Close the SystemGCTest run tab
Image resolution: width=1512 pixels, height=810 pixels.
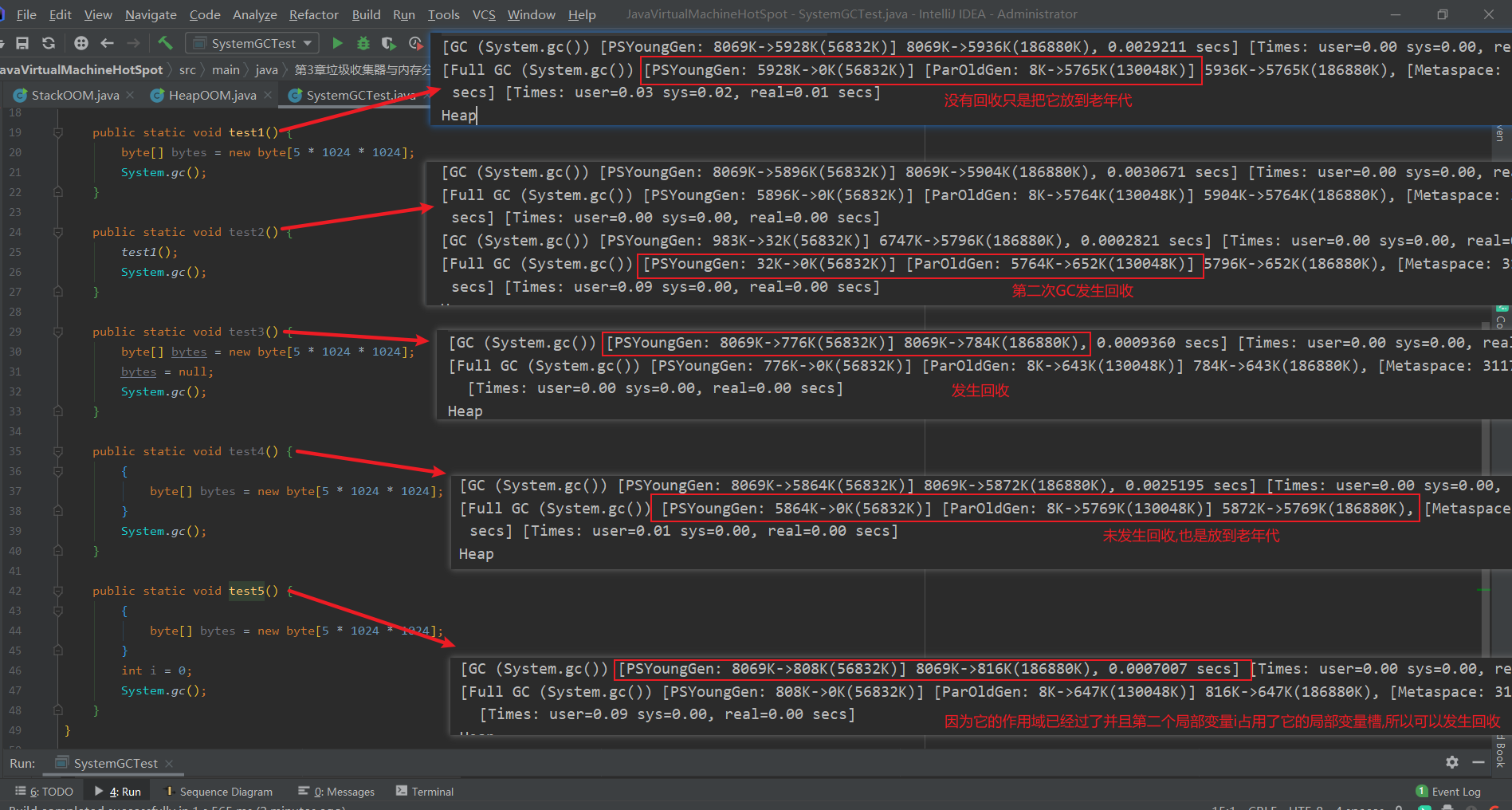pyautogui.click(x=169, y=763)
